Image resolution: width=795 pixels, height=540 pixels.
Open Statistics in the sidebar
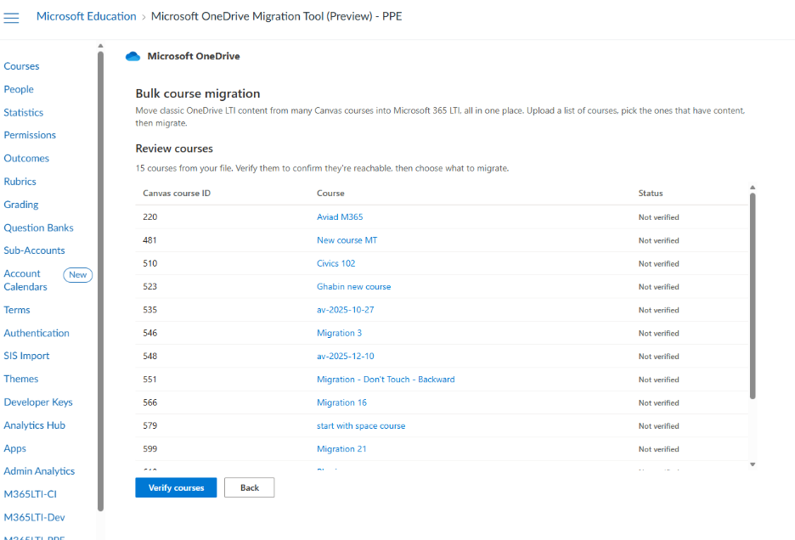click(x=23, y=113)
